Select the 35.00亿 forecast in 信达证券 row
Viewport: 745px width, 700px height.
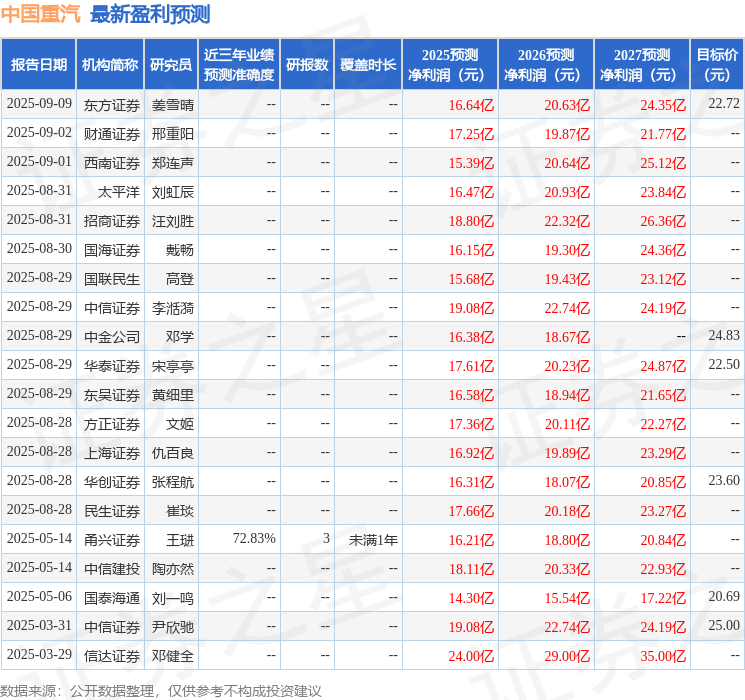[663, 655]
